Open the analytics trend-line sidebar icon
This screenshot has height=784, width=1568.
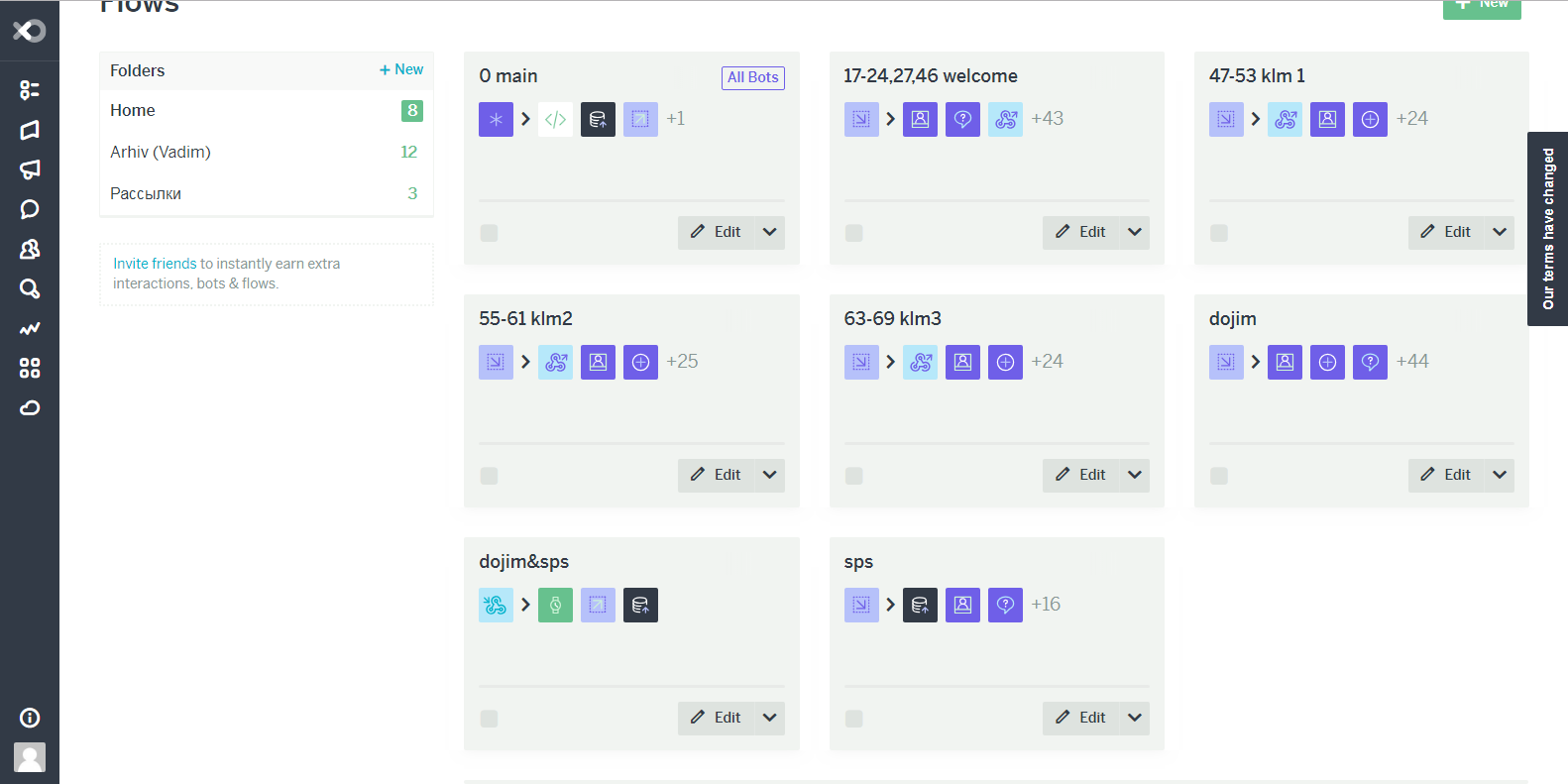[x=30, y=328]
